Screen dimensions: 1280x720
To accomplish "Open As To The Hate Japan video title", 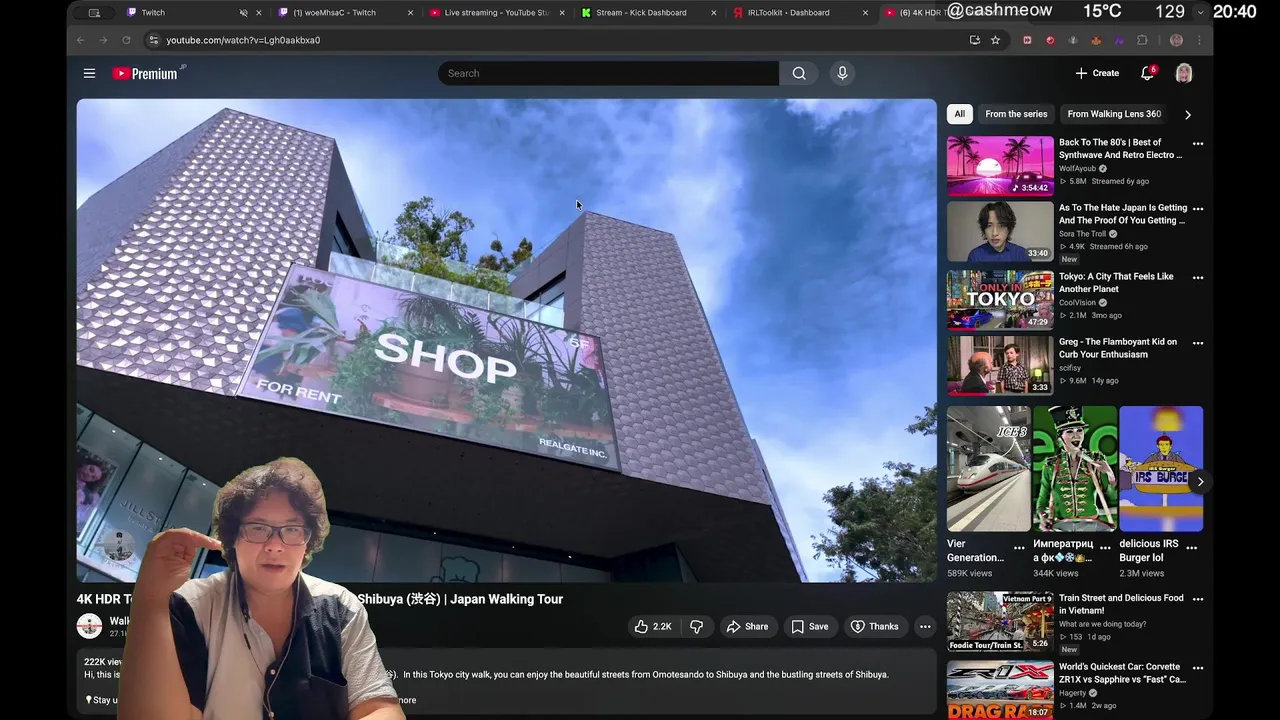I will coord(1123,214).
